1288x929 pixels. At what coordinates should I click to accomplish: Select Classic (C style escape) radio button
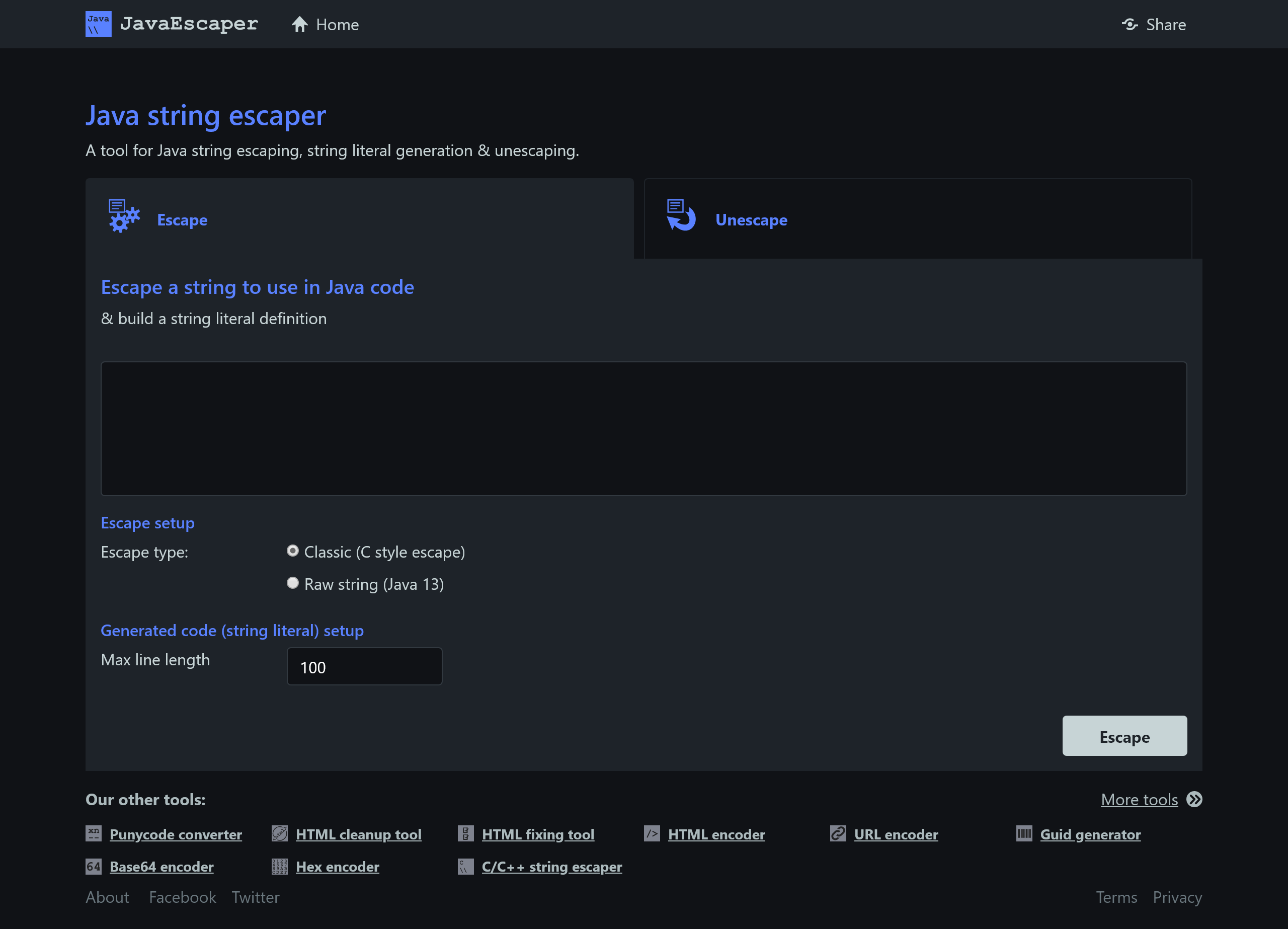(292, 551)
